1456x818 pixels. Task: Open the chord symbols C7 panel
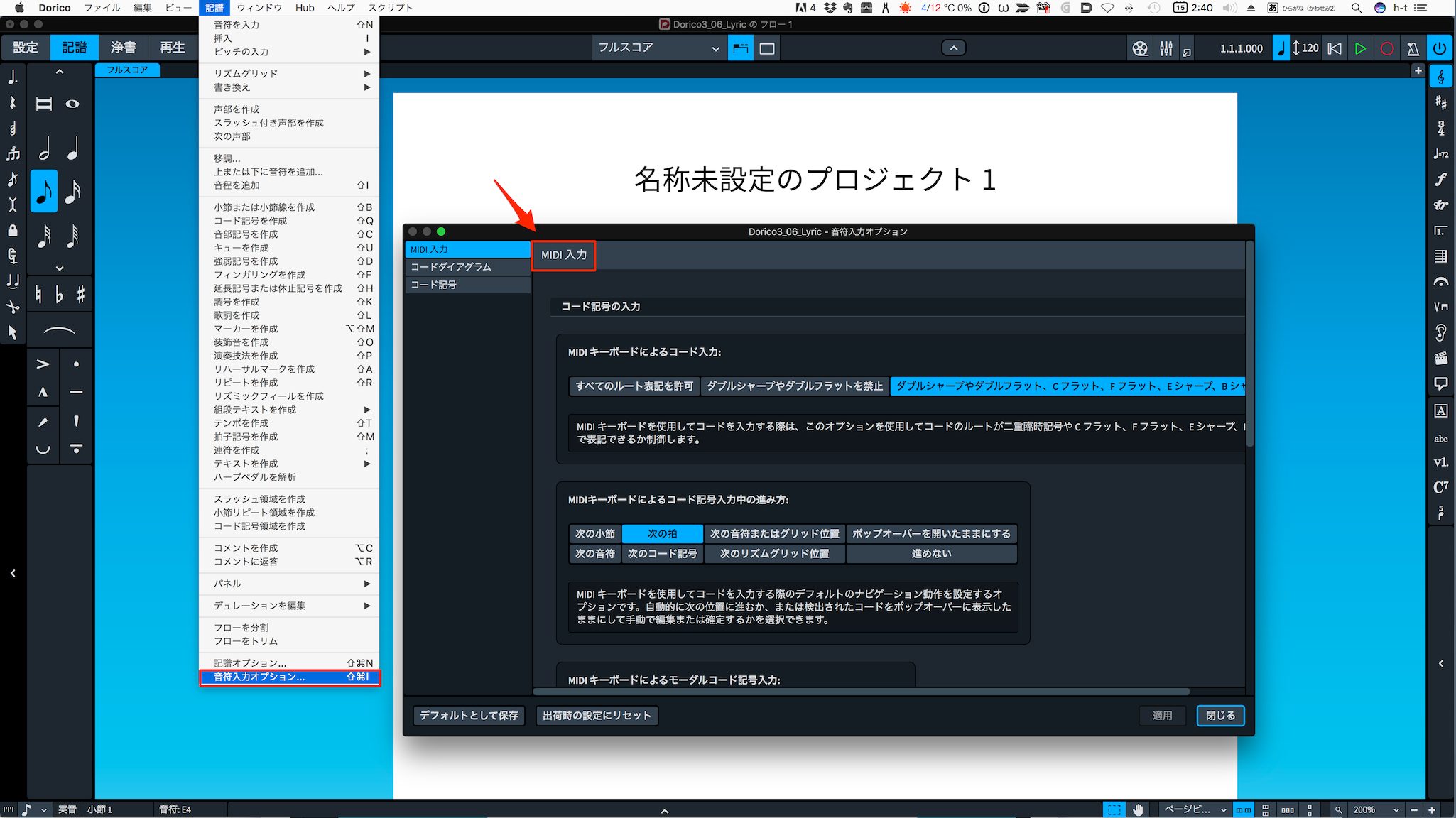click(1441, 487)
